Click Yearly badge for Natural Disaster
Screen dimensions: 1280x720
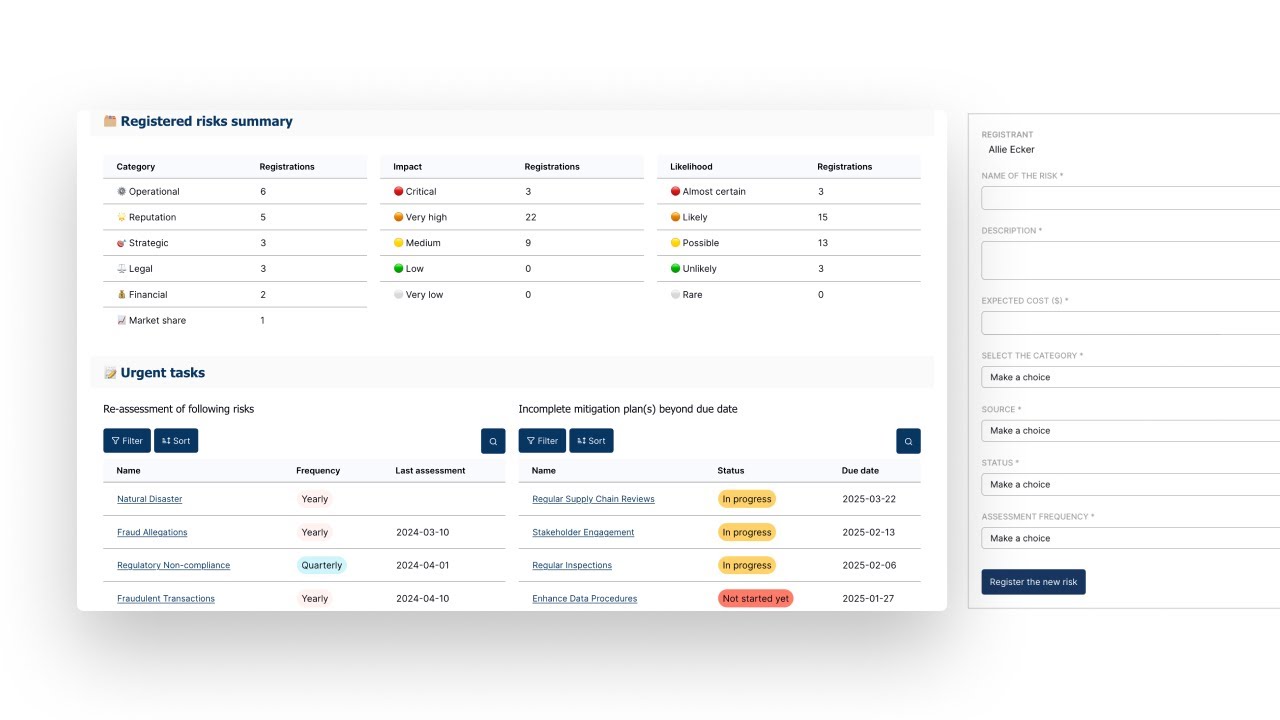pyautogui.click(x=315, y=499)
